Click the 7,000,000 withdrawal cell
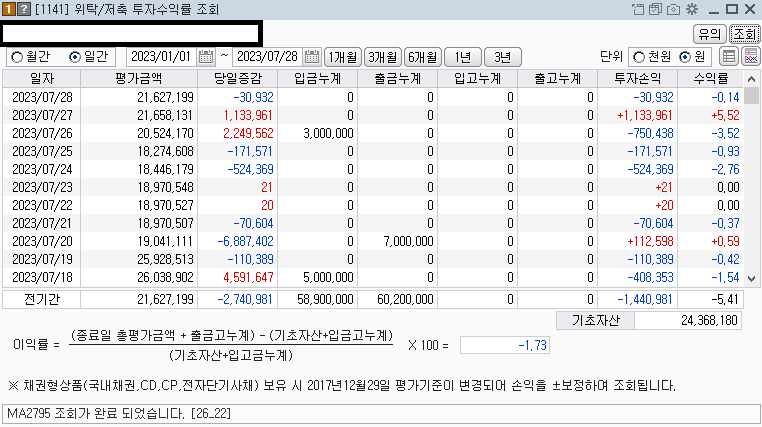The height and width of the screenshot is (427, 762). 398,241
